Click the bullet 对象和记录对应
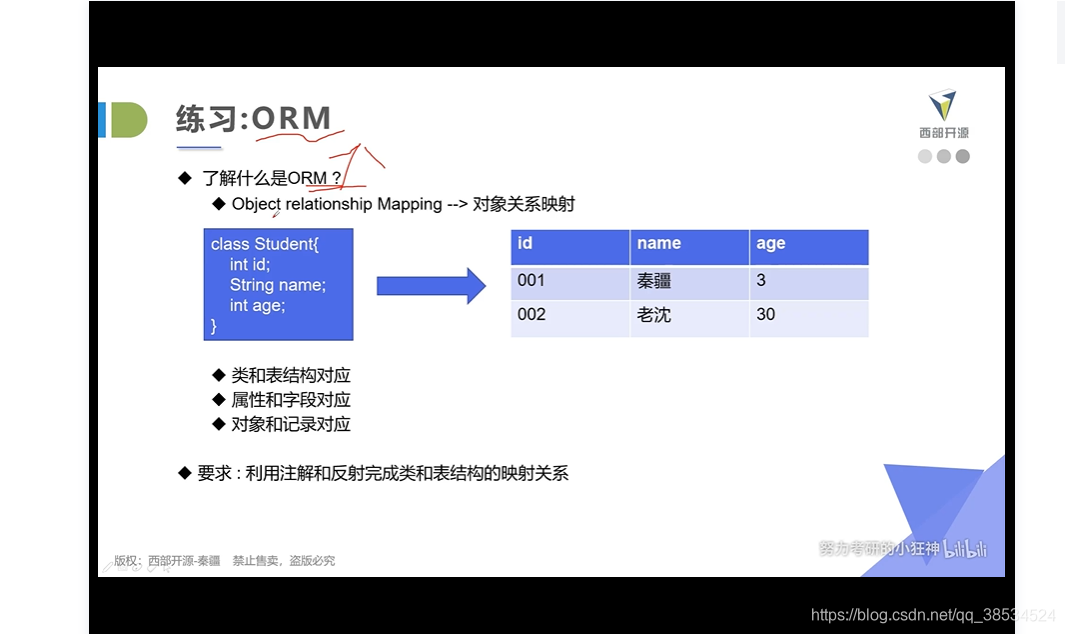Screen dimensions: 1065x634 [x=291, y=424]
